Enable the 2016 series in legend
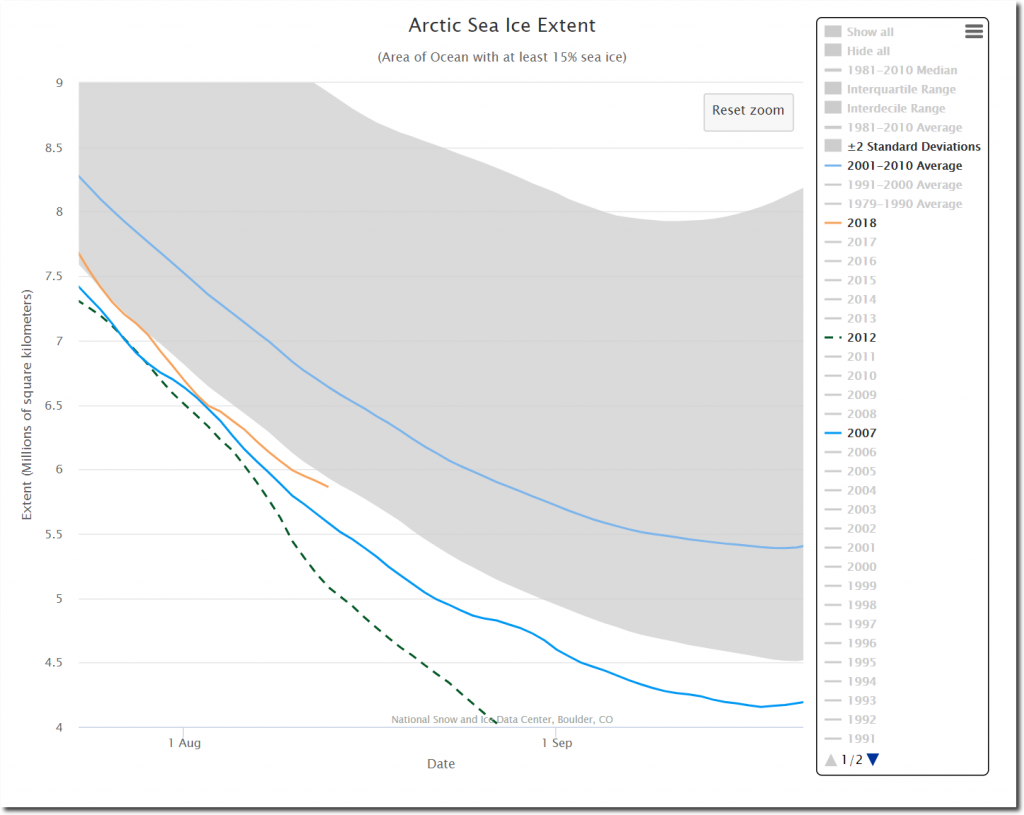The width and height of the screenshot is (1024, 815). 861,261
